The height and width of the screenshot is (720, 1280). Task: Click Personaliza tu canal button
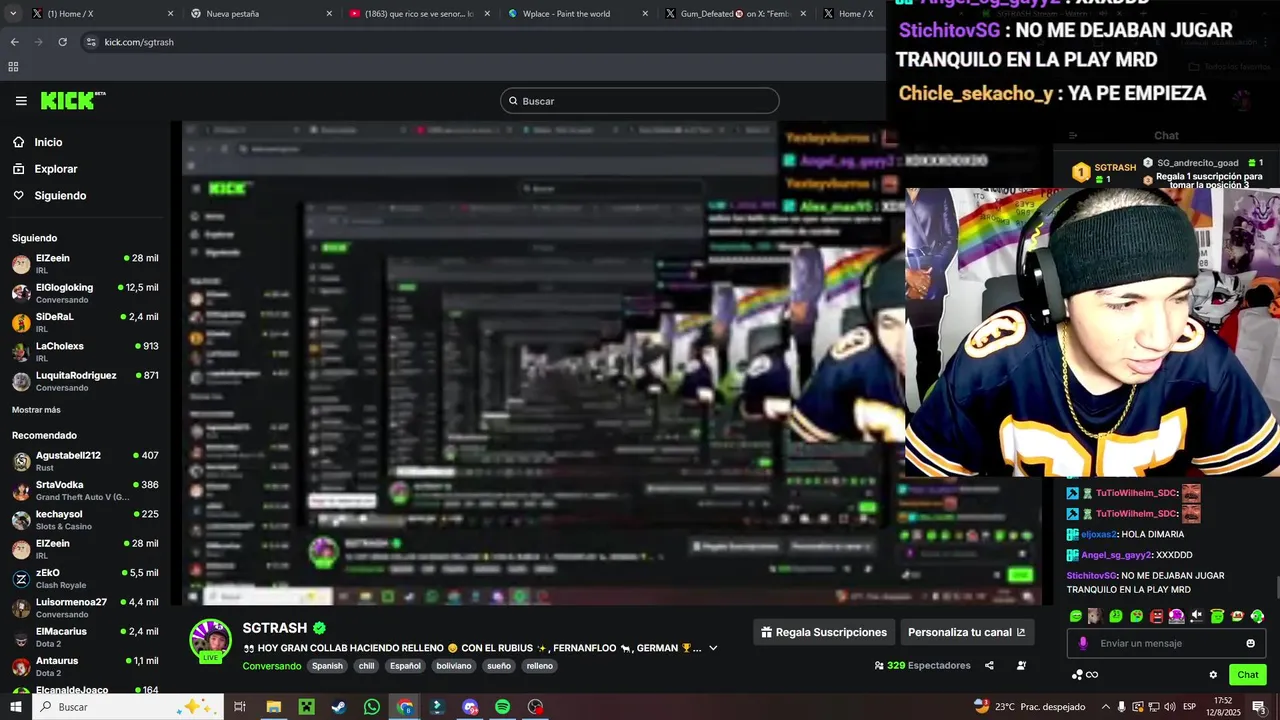click(966, 632)
